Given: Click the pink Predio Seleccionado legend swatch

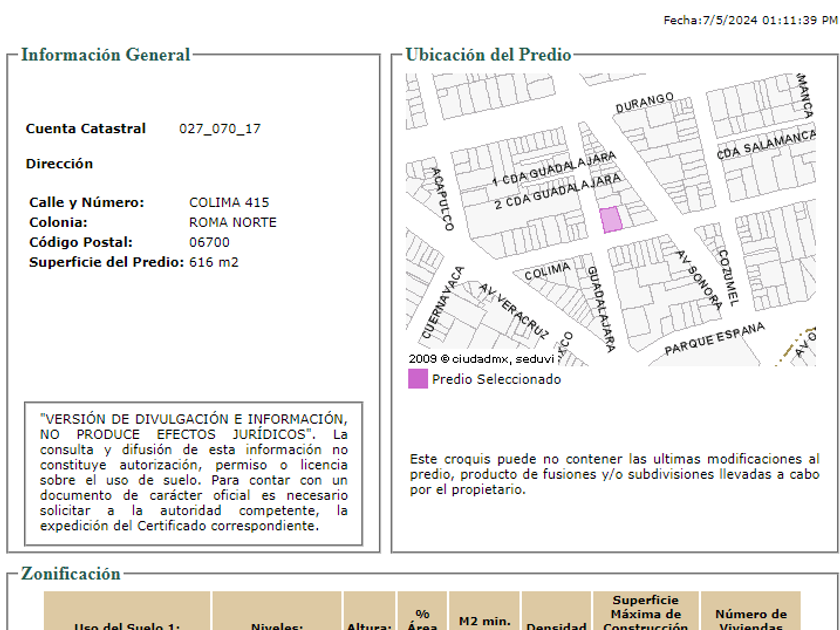Looking at the screenshot, I should 417,379.
